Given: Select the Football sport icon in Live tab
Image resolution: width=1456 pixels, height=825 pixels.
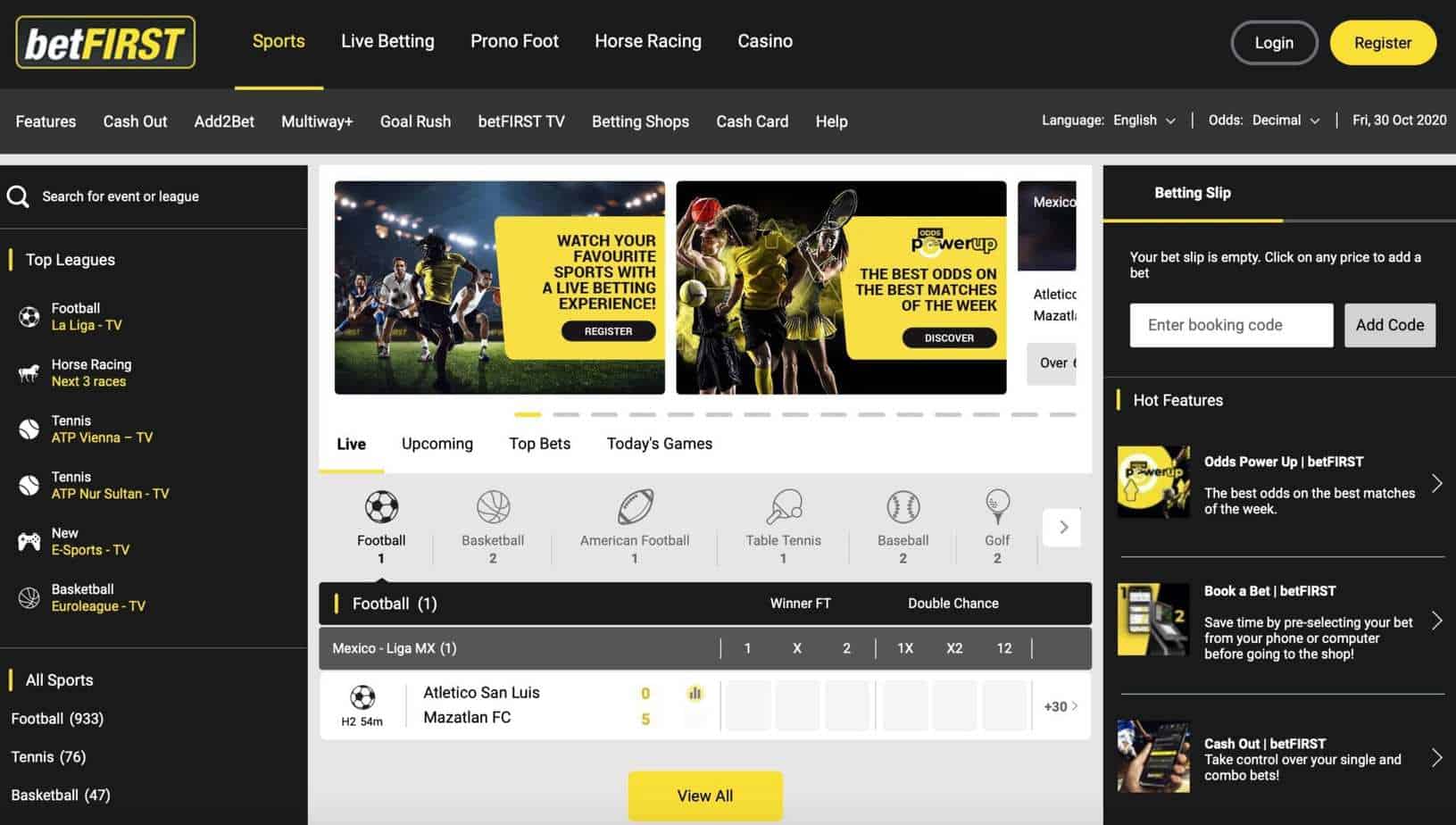Looking at the screenshot, I should (x=381, y=507).
